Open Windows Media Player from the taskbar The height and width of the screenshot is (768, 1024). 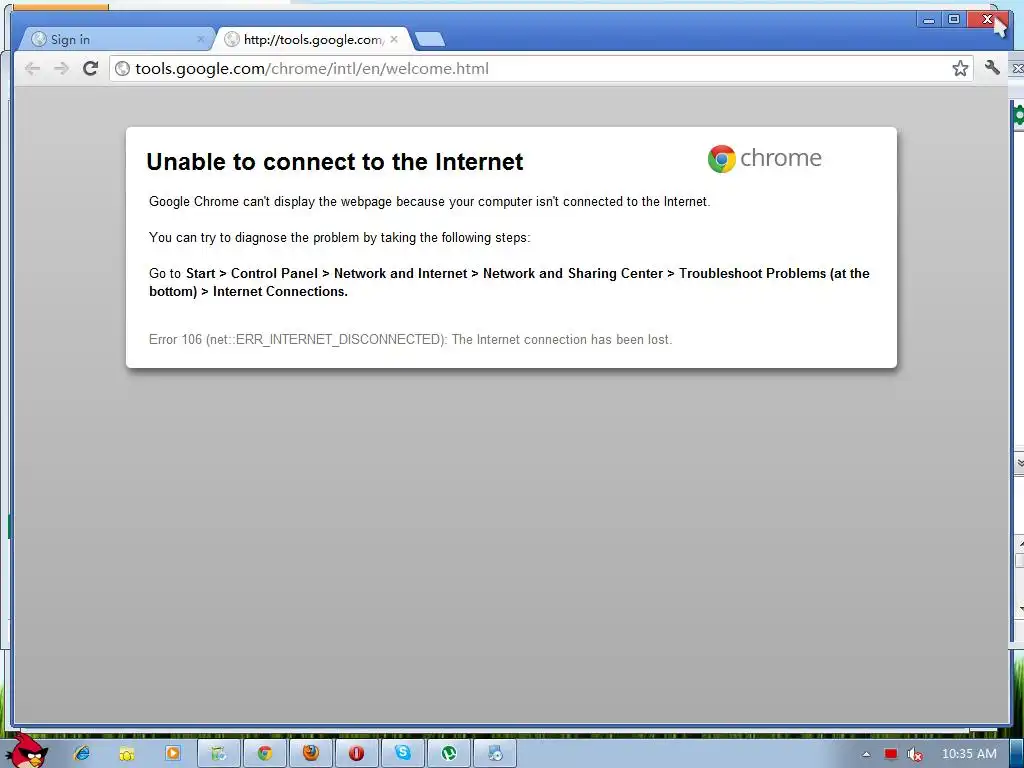[172, 754]
